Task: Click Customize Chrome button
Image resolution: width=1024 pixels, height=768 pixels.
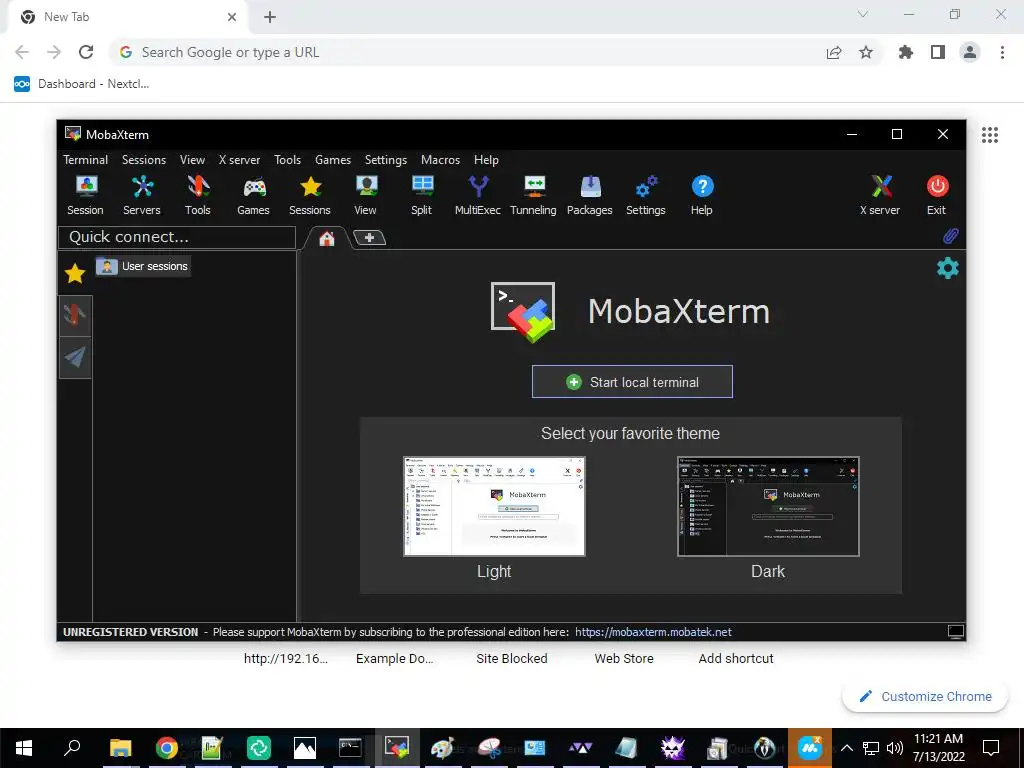Action: (925, 696)
